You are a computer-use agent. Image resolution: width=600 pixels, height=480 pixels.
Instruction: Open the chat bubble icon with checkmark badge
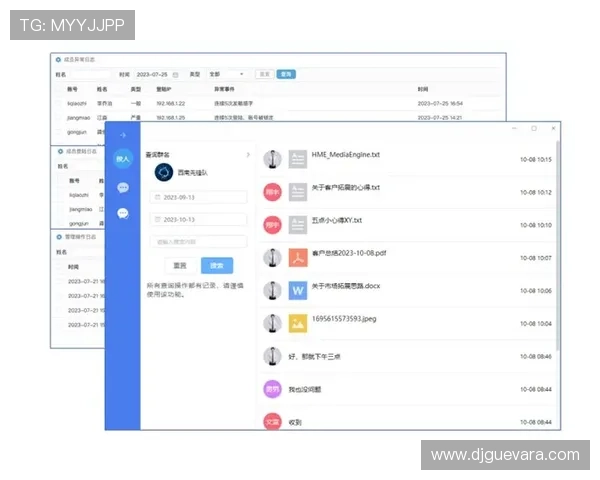123,213
